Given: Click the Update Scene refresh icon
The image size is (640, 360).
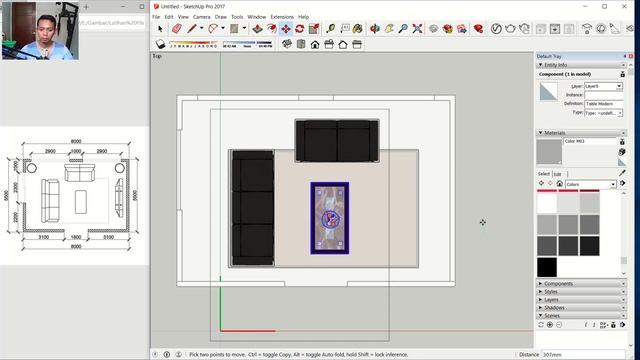Looking at the screenshot, I should point(541,325).
